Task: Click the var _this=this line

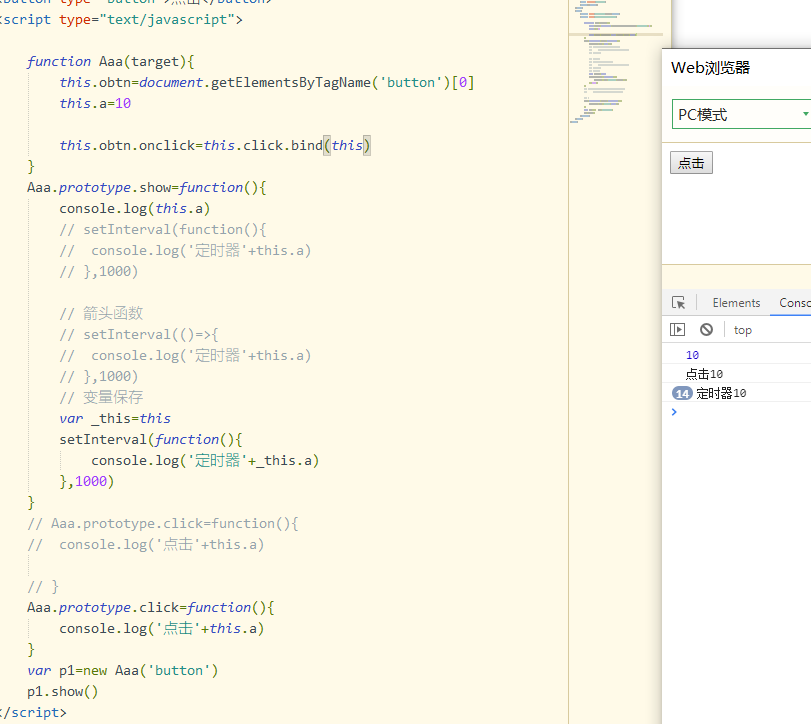Action: click(x=115, y=418)
